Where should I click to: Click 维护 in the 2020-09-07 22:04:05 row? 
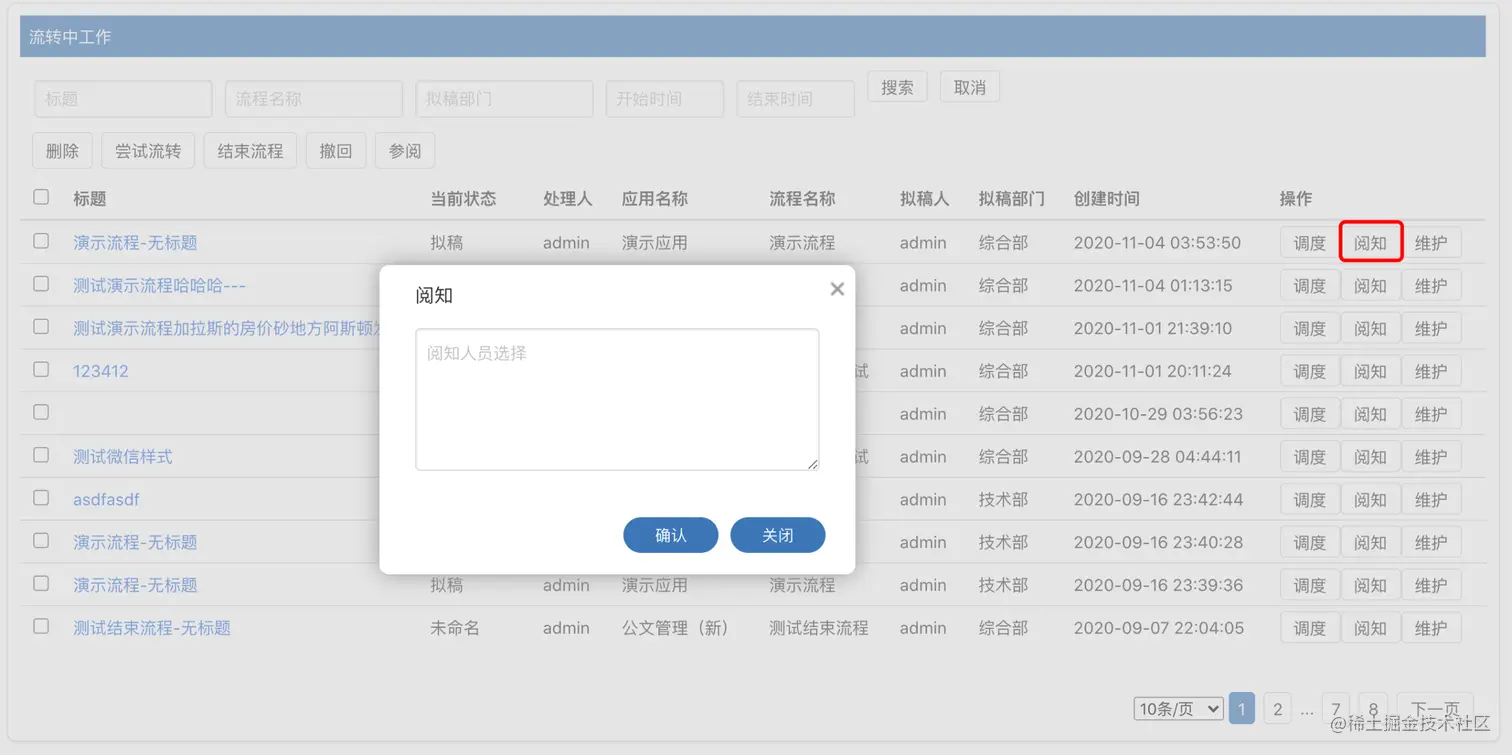tap(1431, 628)
